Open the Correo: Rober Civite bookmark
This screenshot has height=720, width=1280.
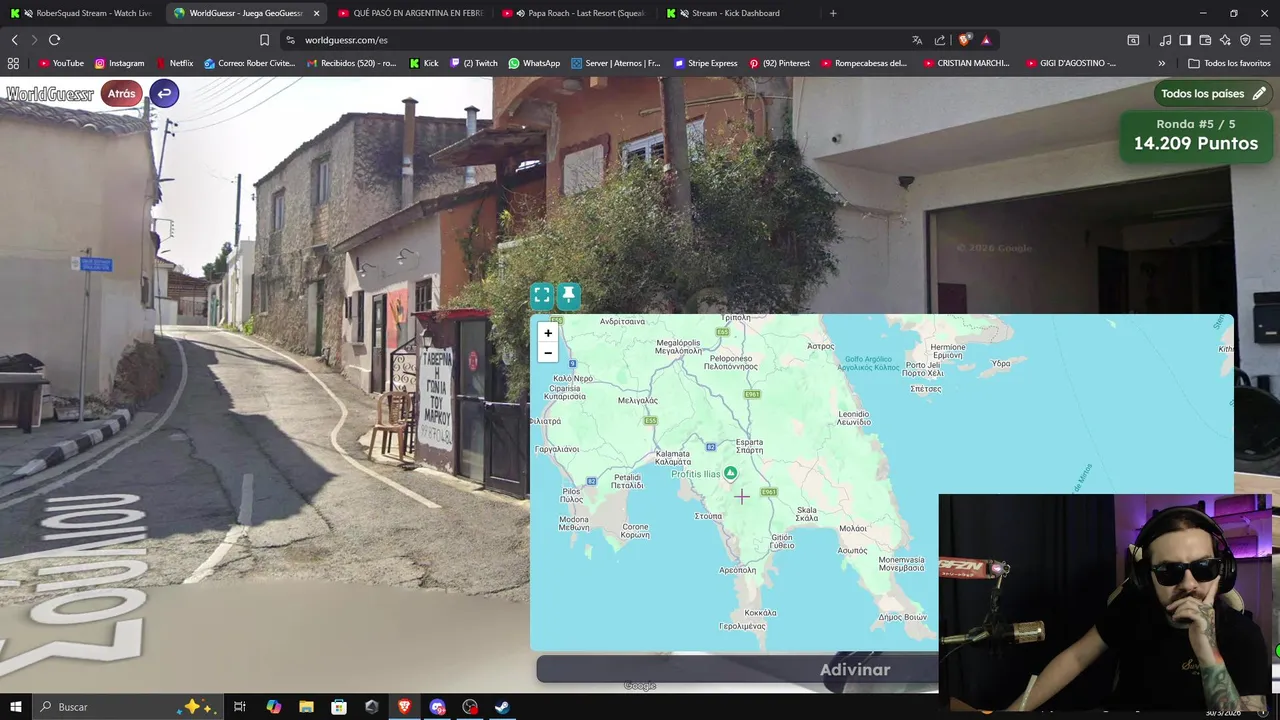coord(249,63)
